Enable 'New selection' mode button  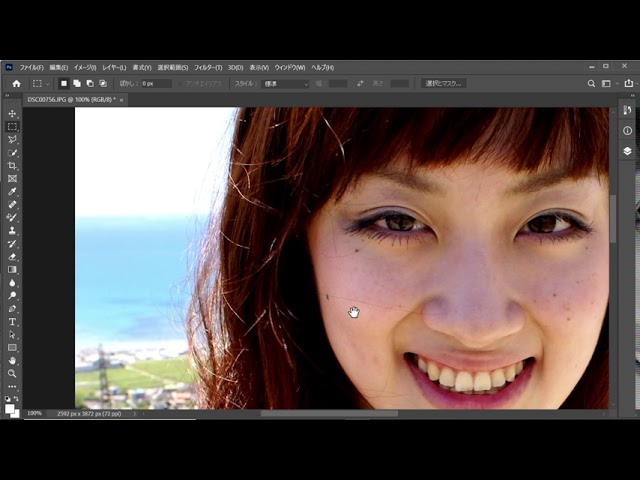tap(65, 84)
